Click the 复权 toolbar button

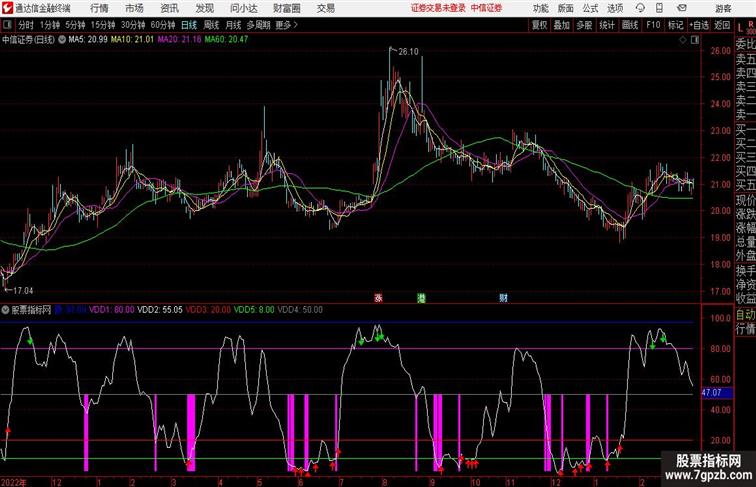(x=539, y=25)
